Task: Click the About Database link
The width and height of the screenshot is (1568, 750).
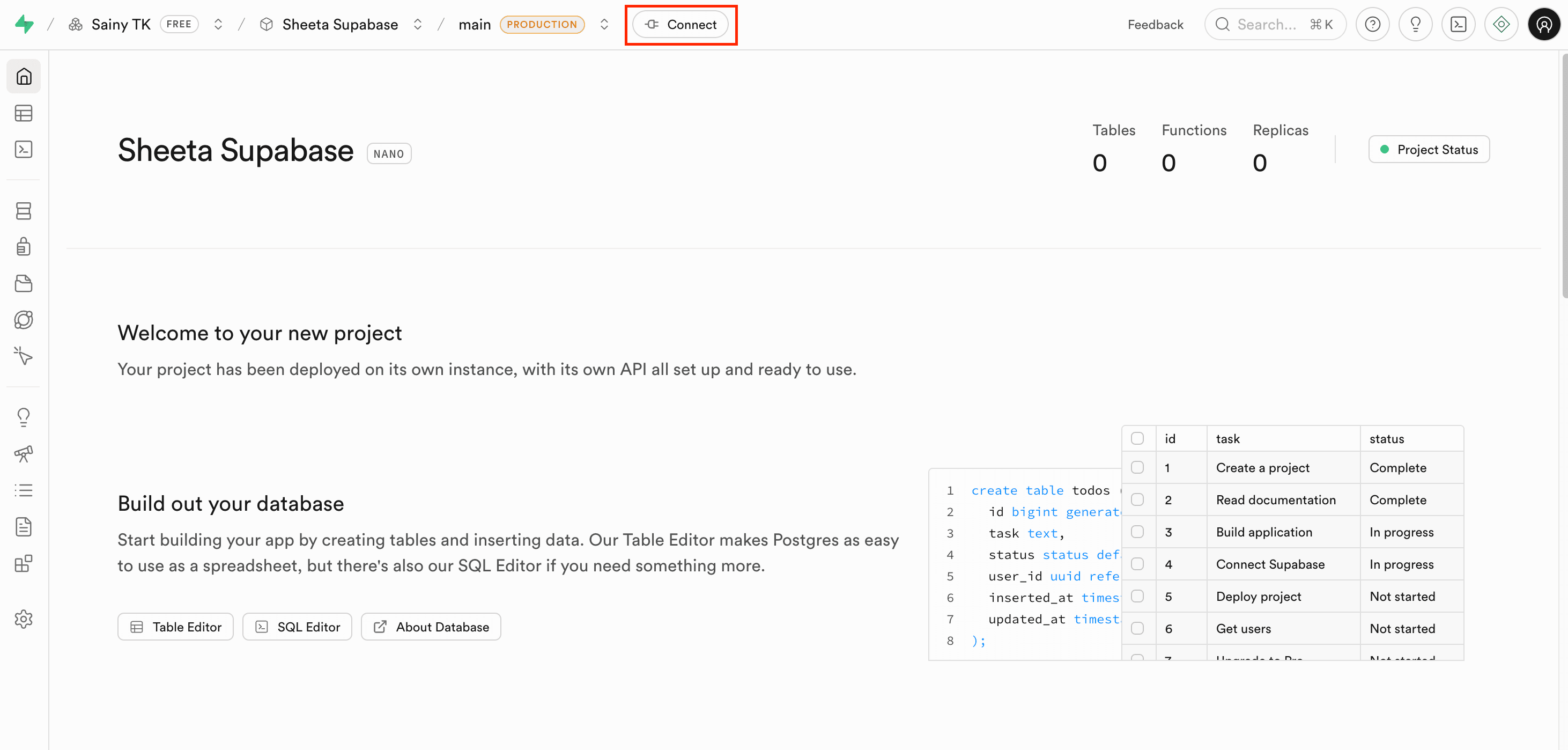Action: [x=431, y=627]
